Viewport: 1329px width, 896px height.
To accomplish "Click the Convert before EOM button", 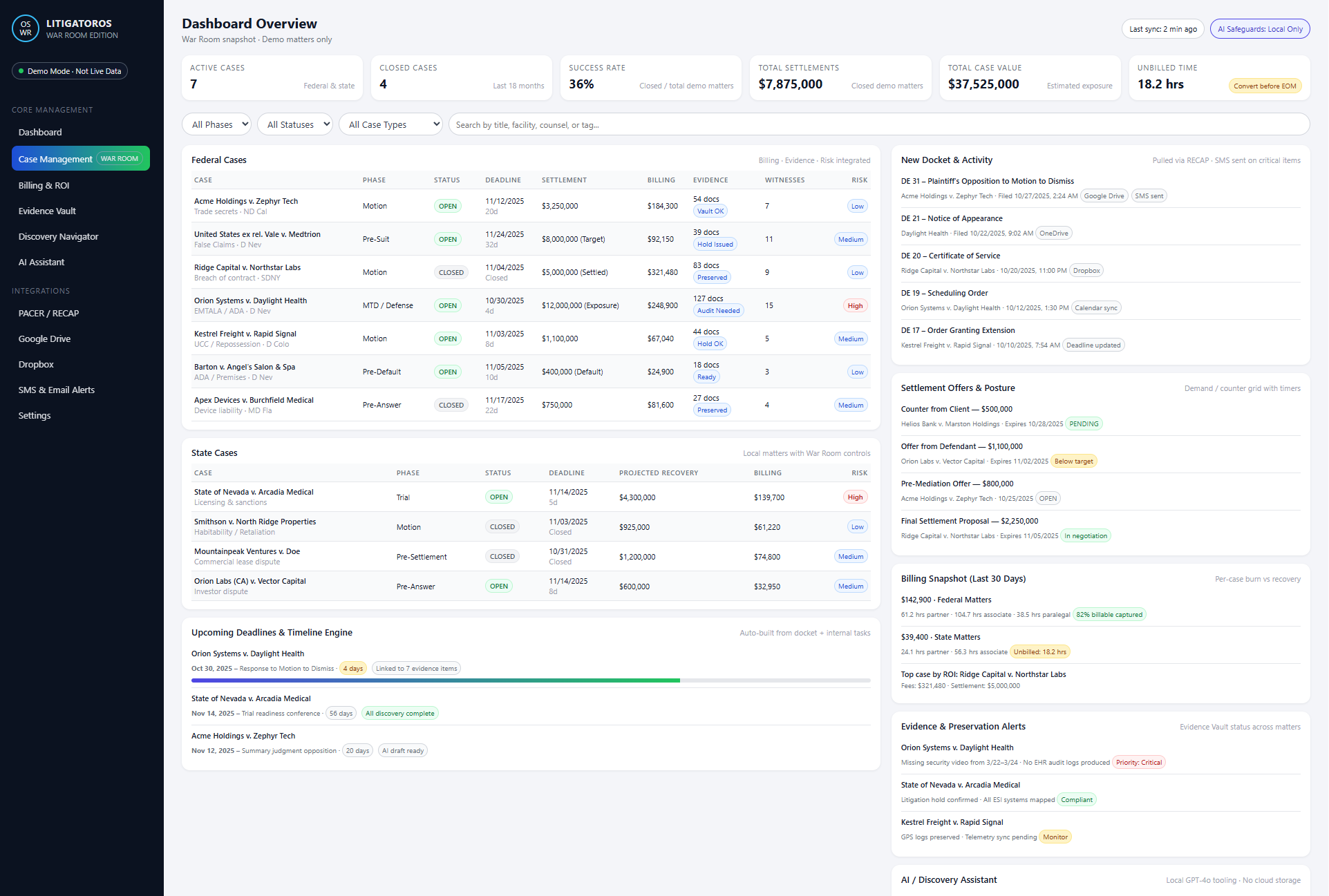I will point(1264,86).
